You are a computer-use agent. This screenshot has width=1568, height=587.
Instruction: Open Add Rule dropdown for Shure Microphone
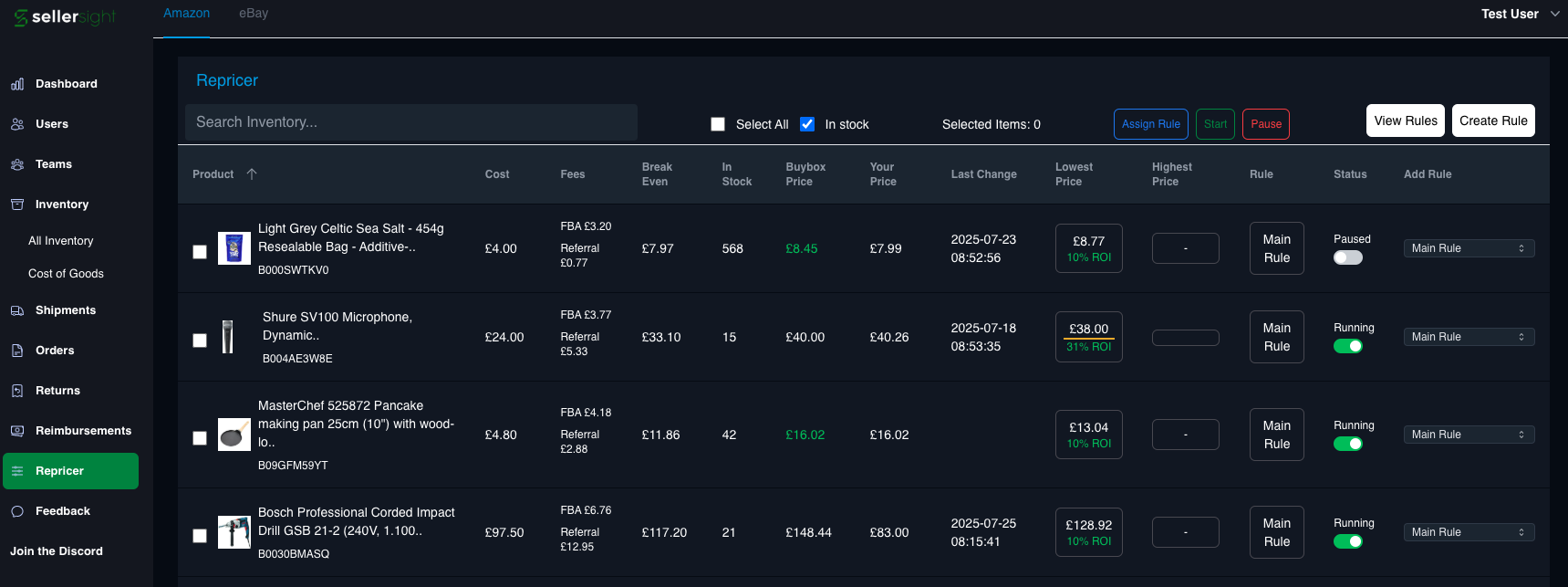pos(1468,337)
